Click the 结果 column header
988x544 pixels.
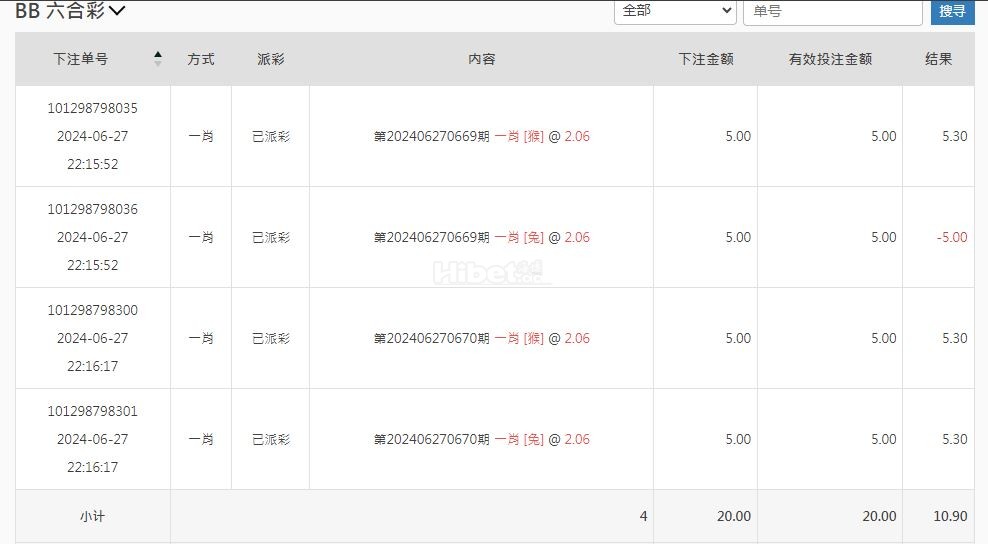click(x=938, y=59)
